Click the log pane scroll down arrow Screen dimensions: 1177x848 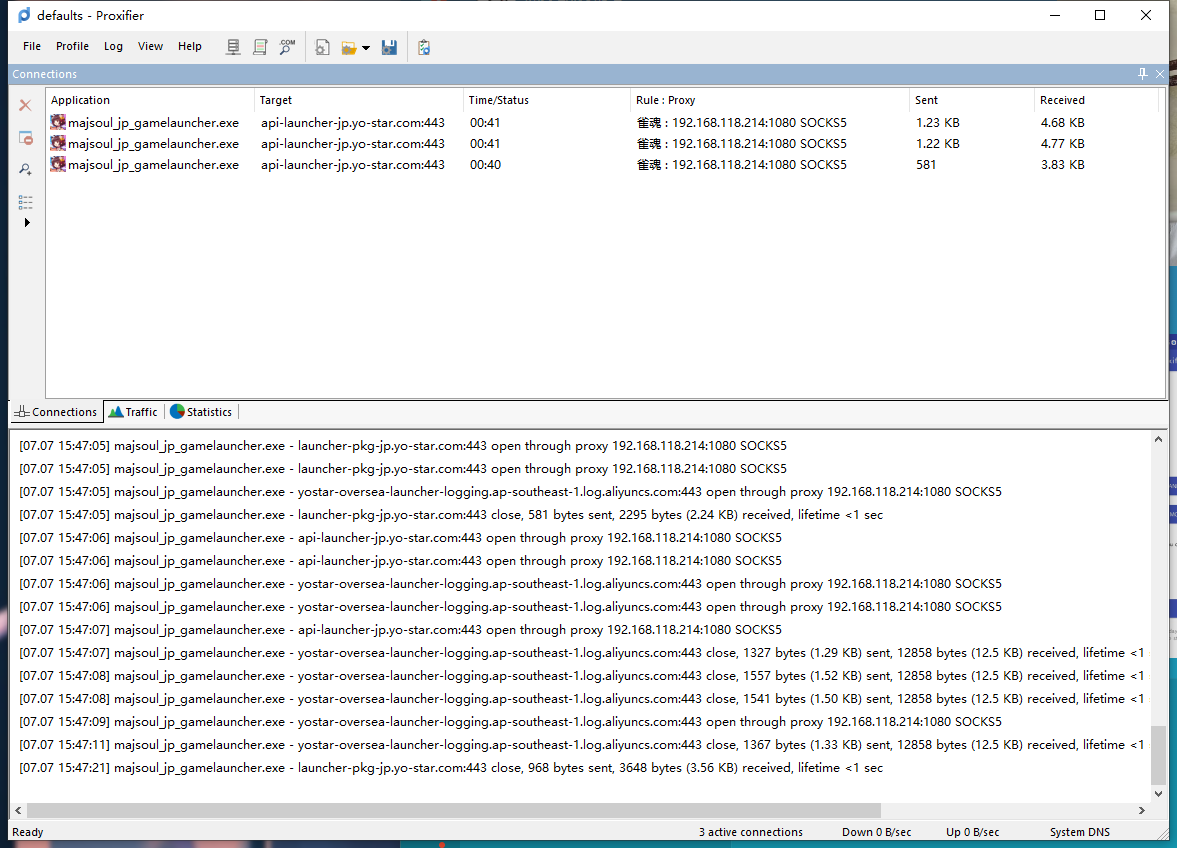click(x=1158, y=793)
